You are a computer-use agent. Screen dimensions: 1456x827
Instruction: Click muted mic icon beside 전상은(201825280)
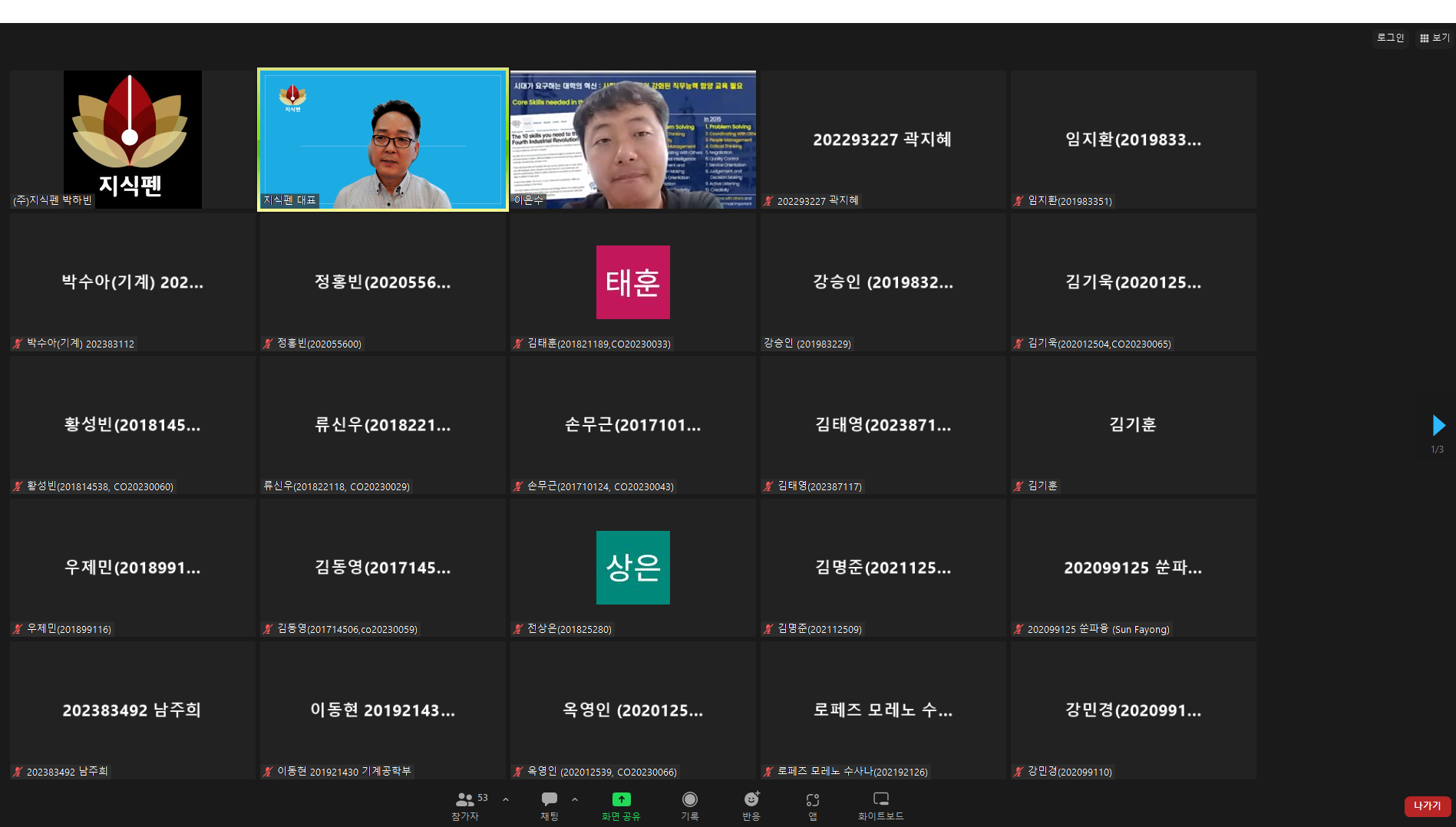(x=518, y=629)
